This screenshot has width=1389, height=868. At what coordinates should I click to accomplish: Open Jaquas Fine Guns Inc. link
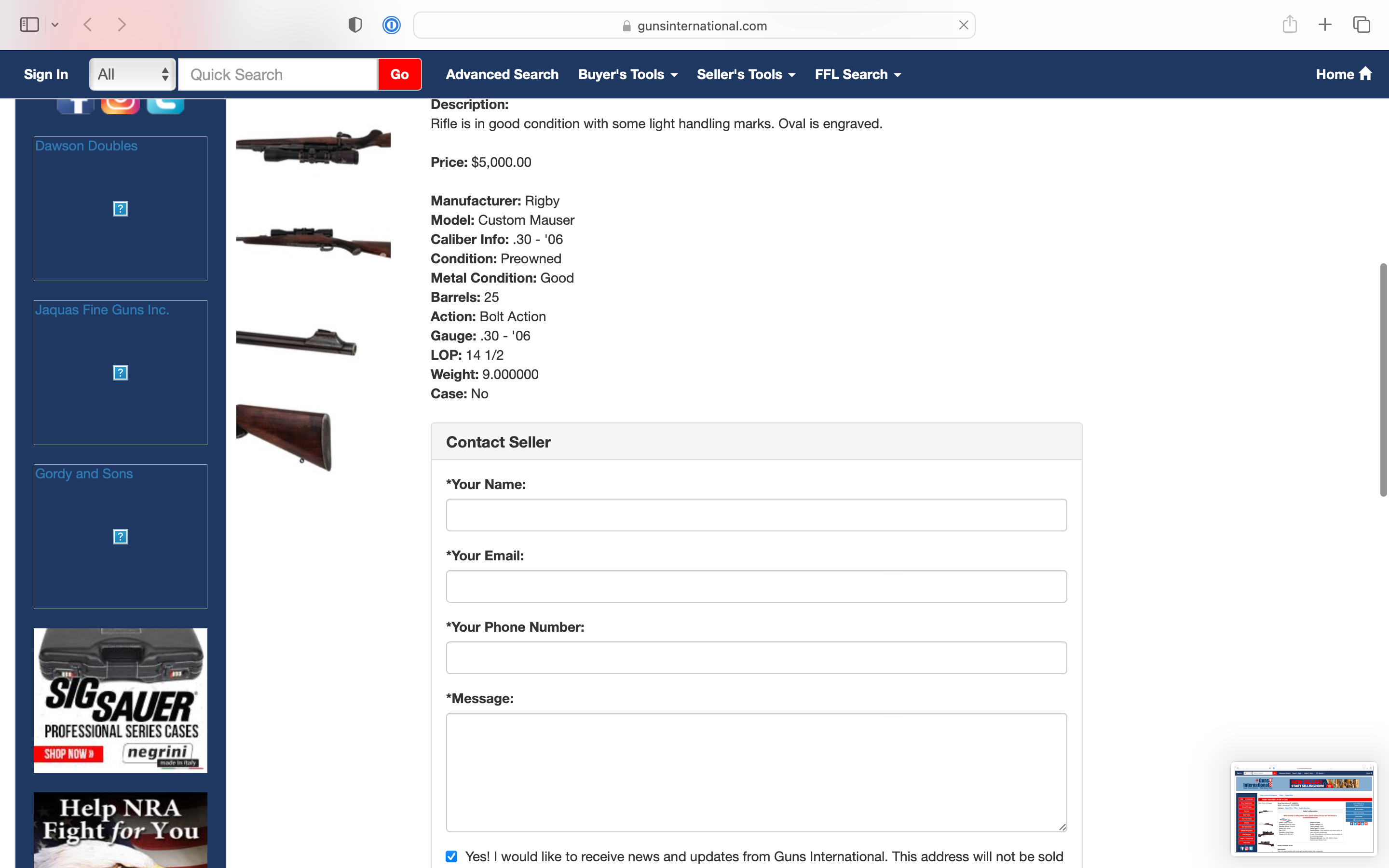[102, 310]
